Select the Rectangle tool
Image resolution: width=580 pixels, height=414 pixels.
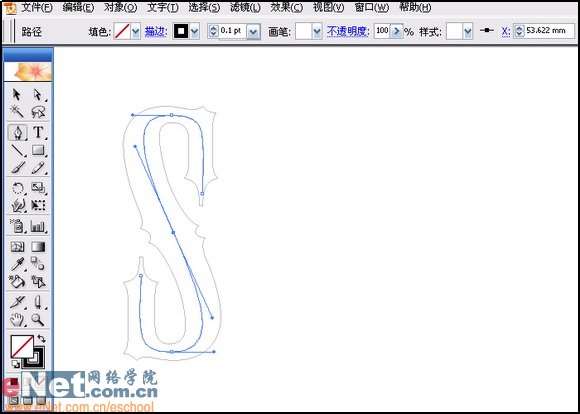pyautogui.click(x=38, y=150)
